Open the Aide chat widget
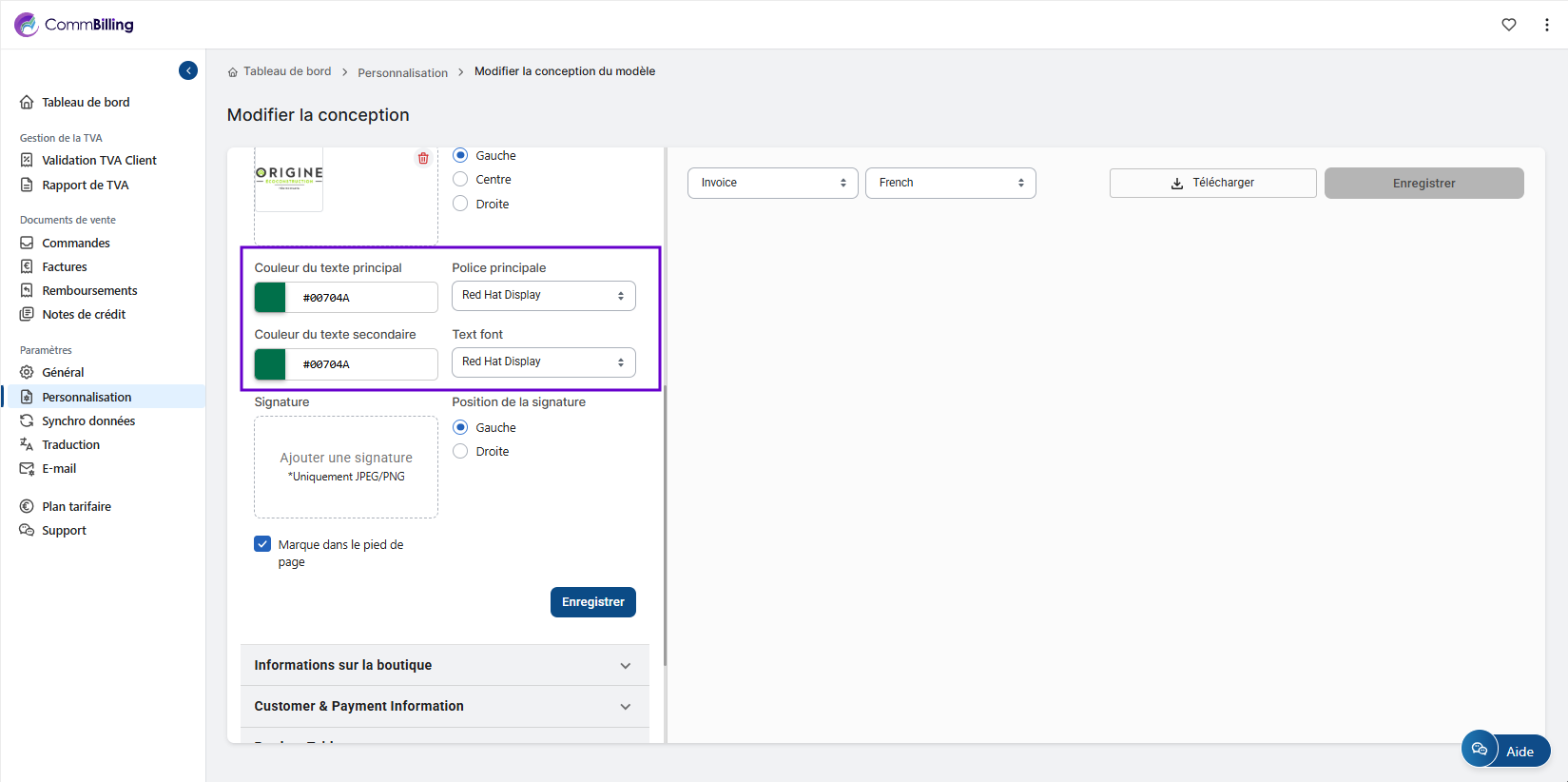Screen dimensions: 1568x782 (x=1505, y=751)
